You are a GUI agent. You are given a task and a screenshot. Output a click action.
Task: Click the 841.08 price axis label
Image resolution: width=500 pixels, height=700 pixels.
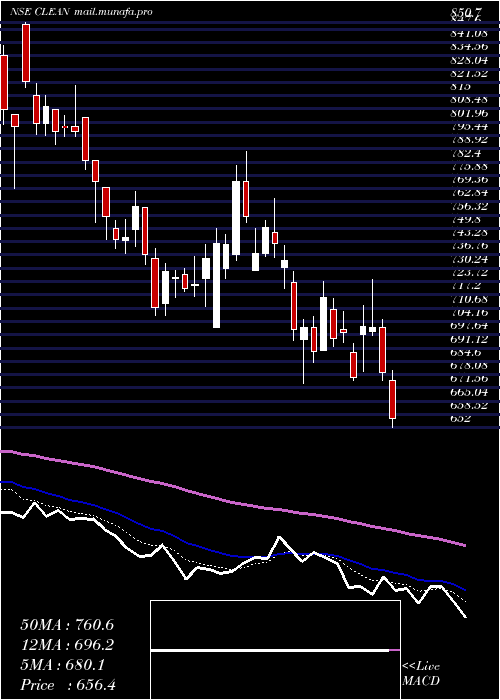click(x=469, y=33)
